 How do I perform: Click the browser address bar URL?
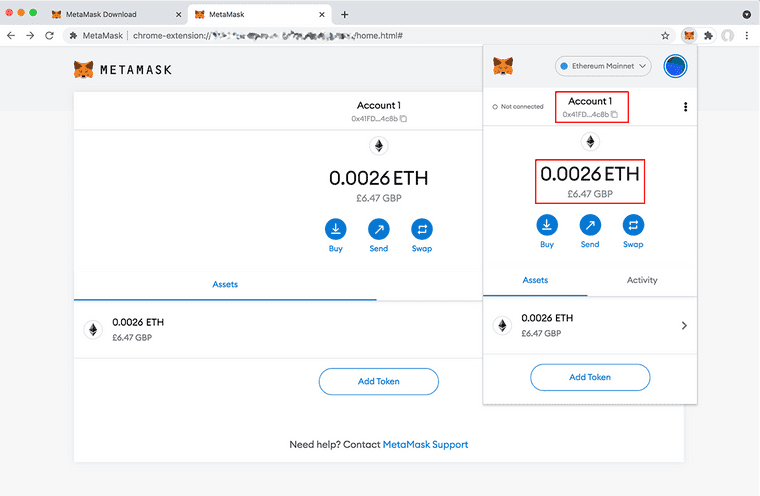pyautogui.click(x=268, y=35)
